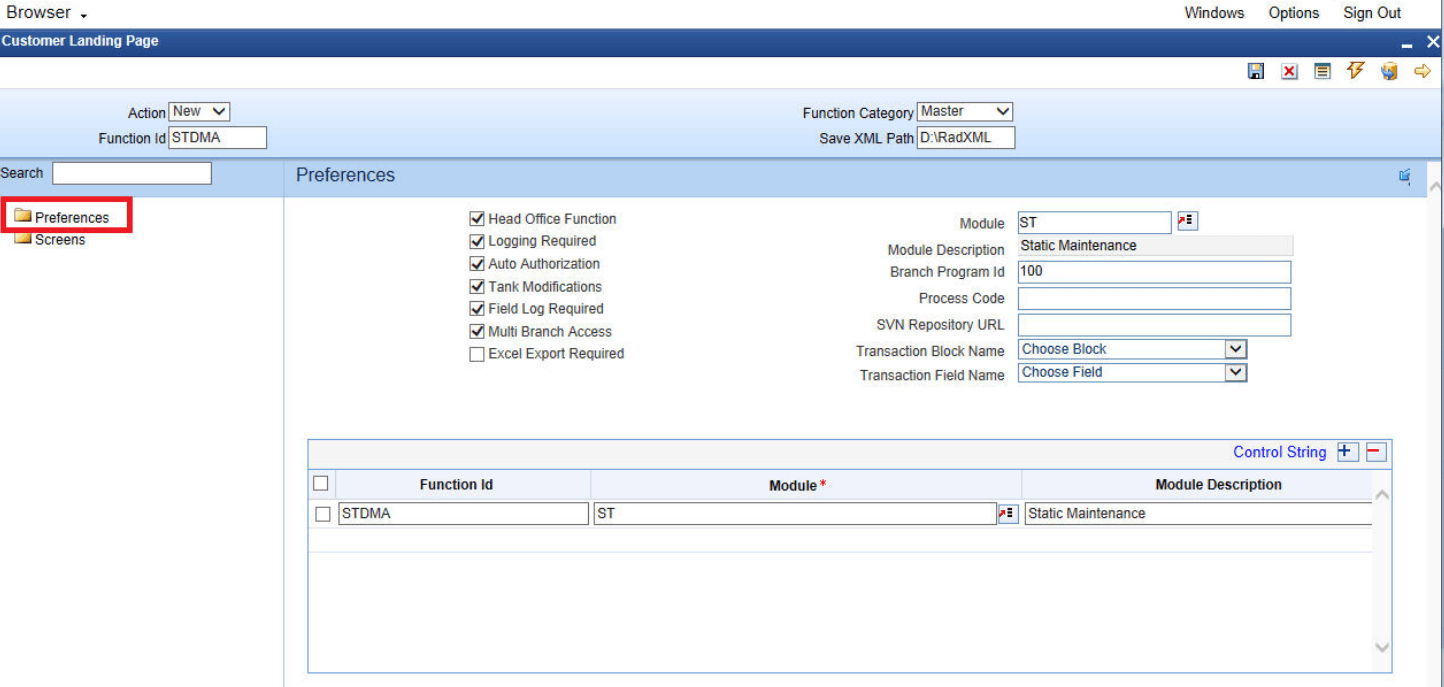
Task: Open the Module lookup icon beside ST
Action: [x=1187, y=221]
